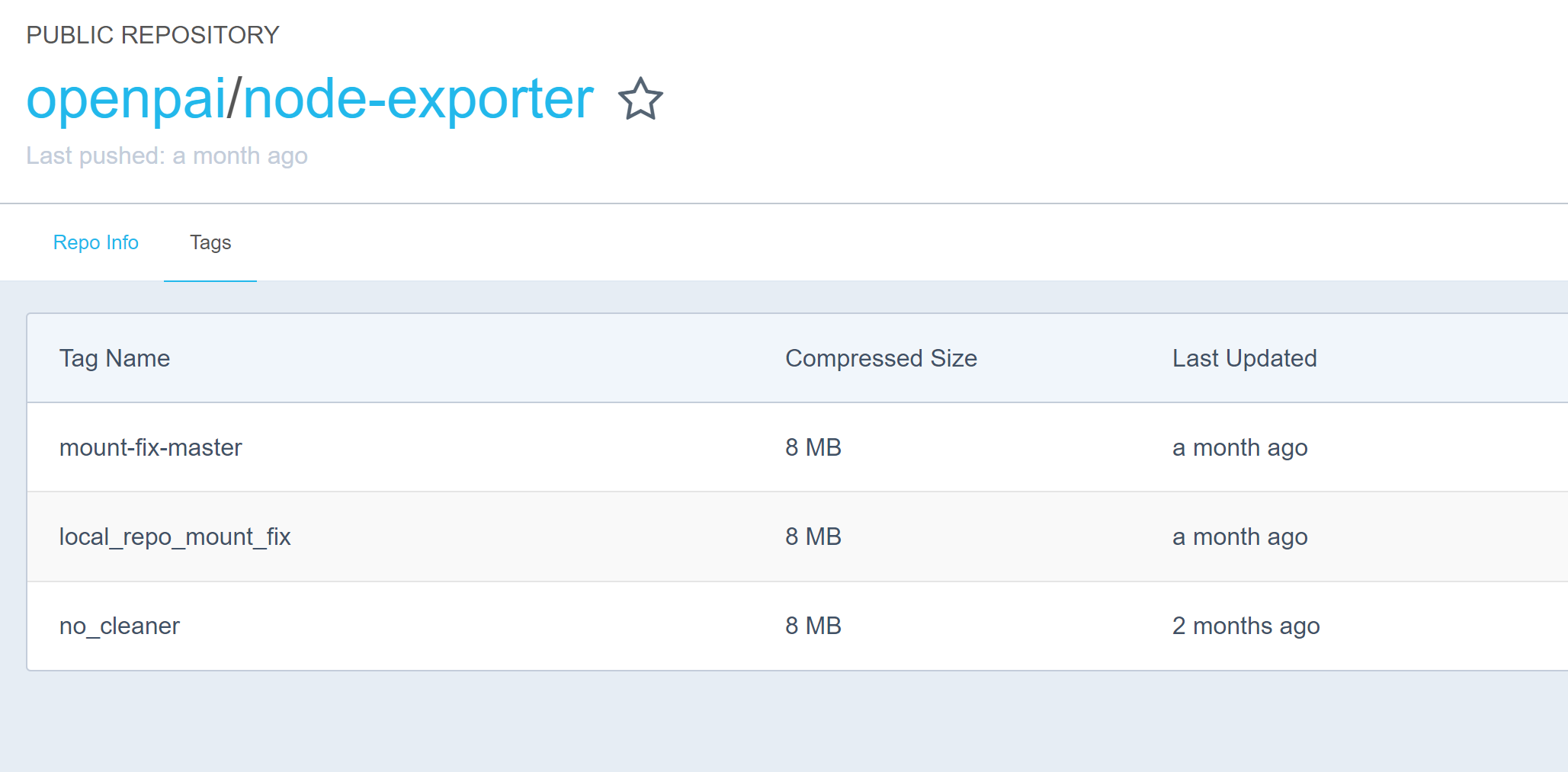Click 'a month ago' for mount-fix-master
Viewport: 1568px width, 772px height.
[1239, 447]
